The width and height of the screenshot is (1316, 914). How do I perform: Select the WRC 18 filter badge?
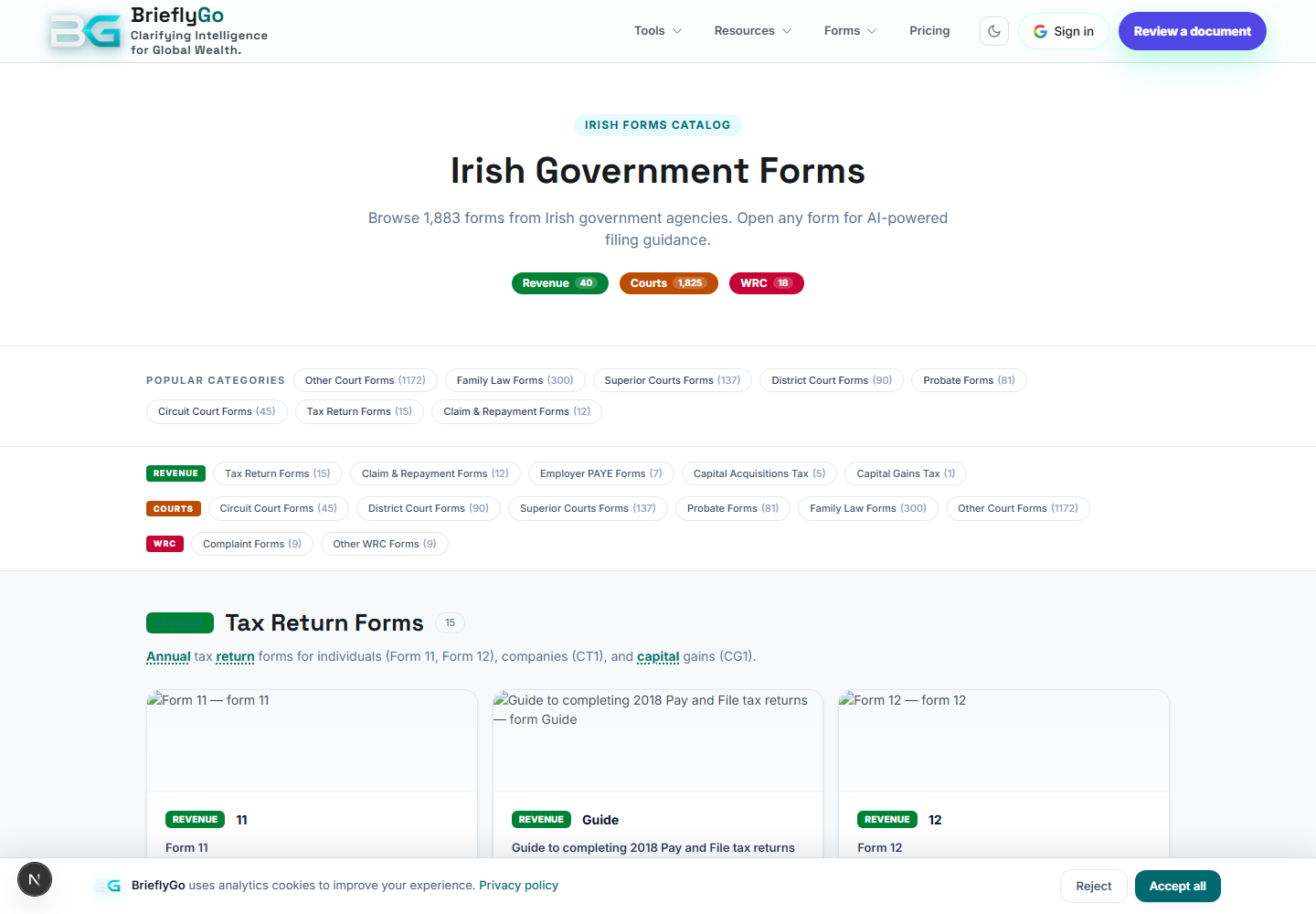tap(766, 283)
